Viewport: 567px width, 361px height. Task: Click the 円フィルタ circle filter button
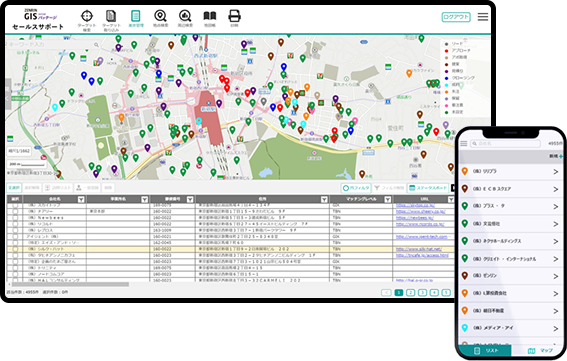(356, 188)
